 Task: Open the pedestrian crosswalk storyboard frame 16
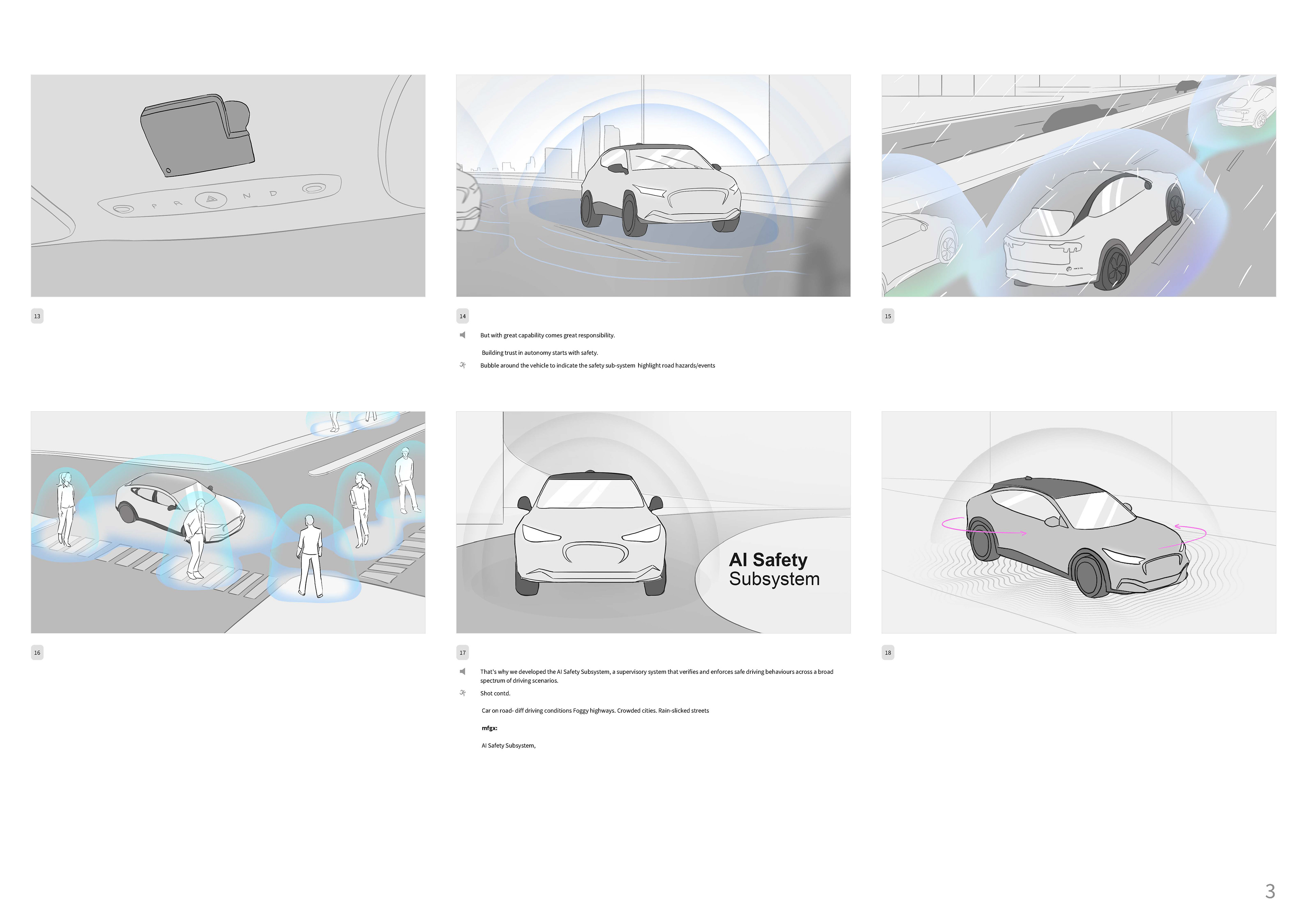[x=228, y=522]
